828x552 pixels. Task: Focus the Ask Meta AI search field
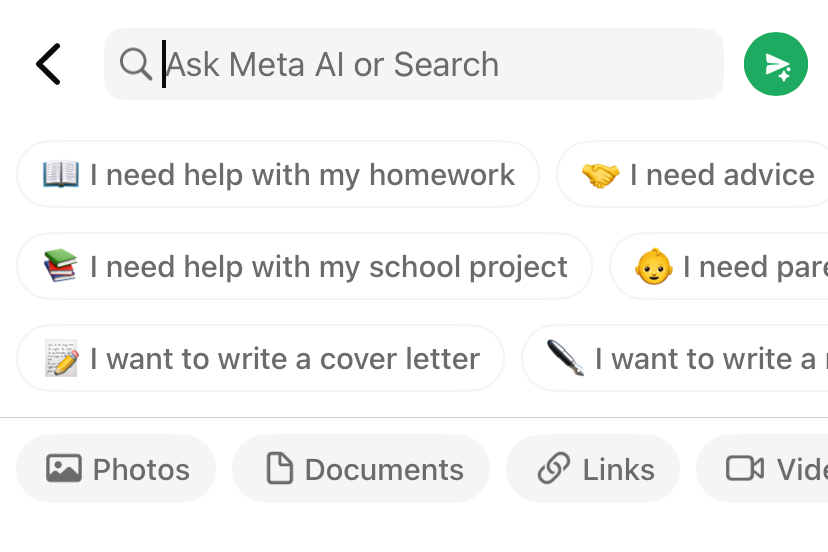tap(430, 65)
